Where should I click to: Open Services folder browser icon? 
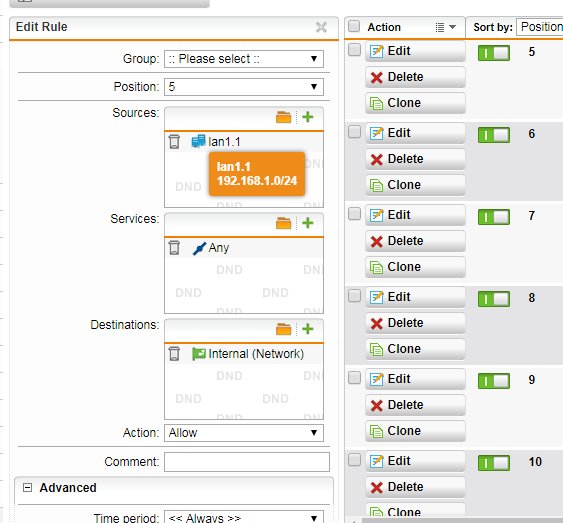[283, 223]
